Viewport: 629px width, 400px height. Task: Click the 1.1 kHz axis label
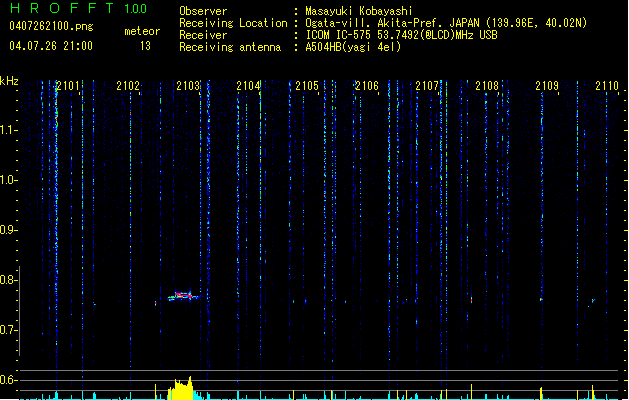pos(8,130)
